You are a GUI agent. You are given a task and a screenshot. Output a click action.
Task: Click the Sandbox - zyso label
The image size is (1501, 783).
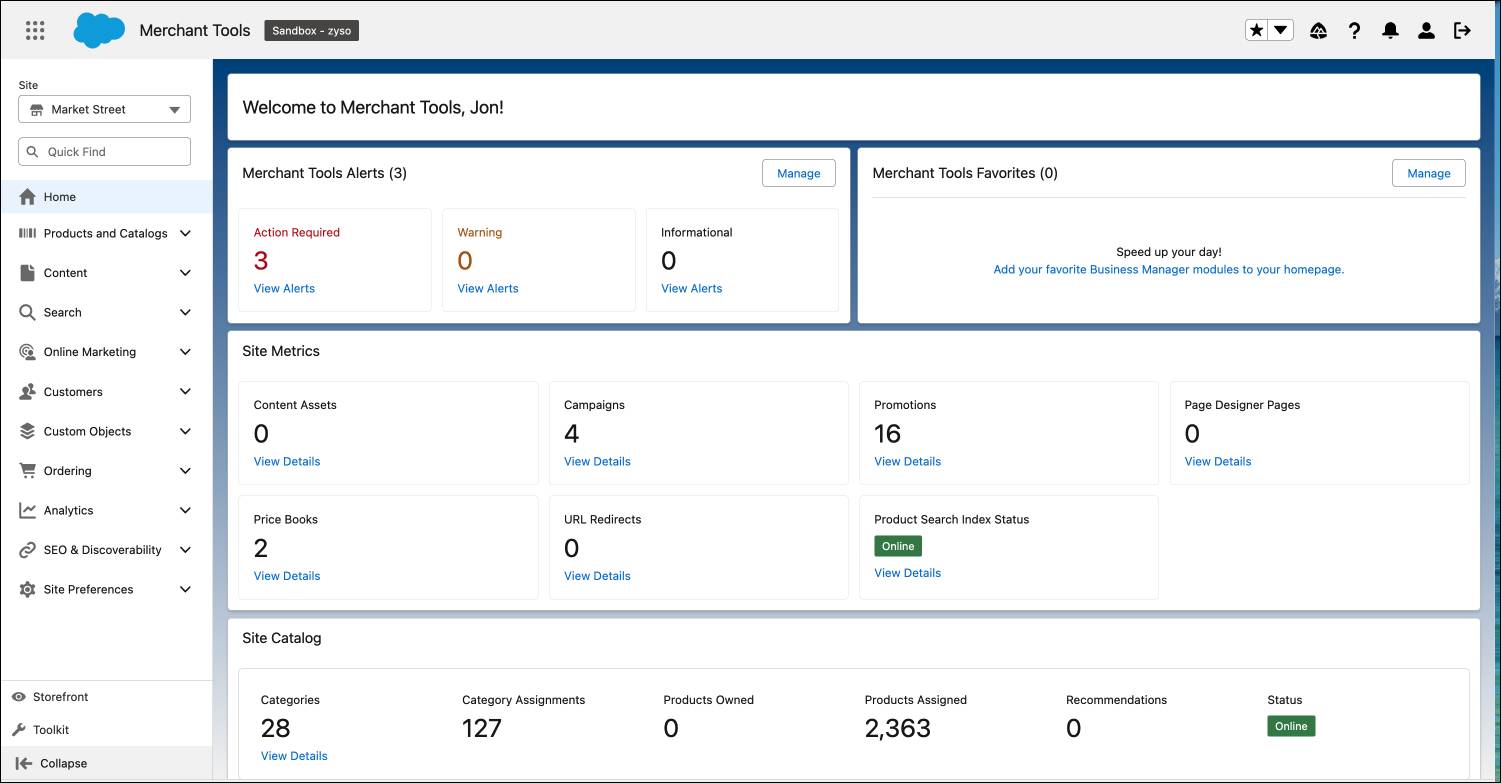click(311, 31)
